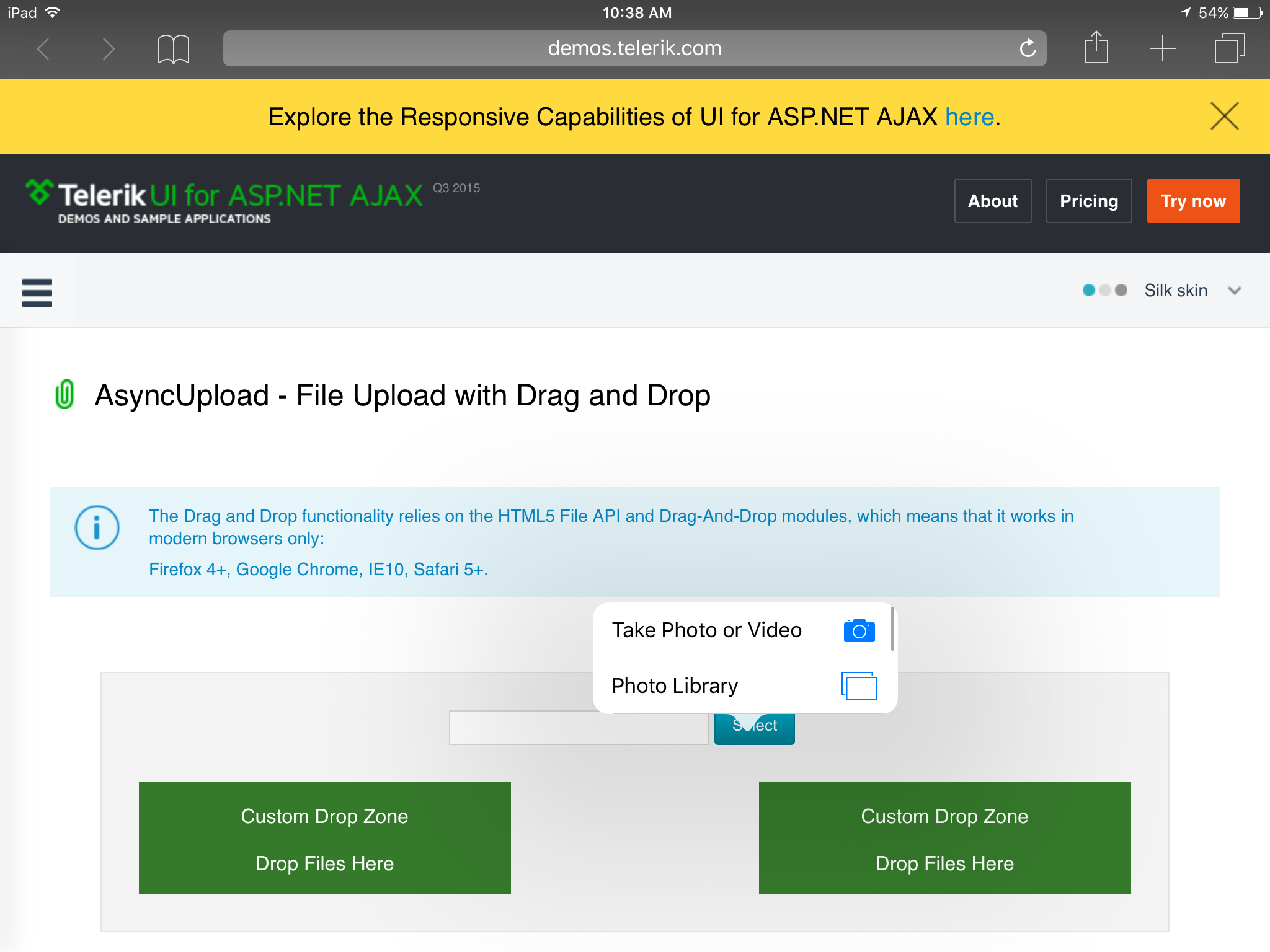Image resolution: width=1270 pixels, height=952 pixels.
Task: Open the Silk skin selector label
Action: click(x=1175, y=291)
